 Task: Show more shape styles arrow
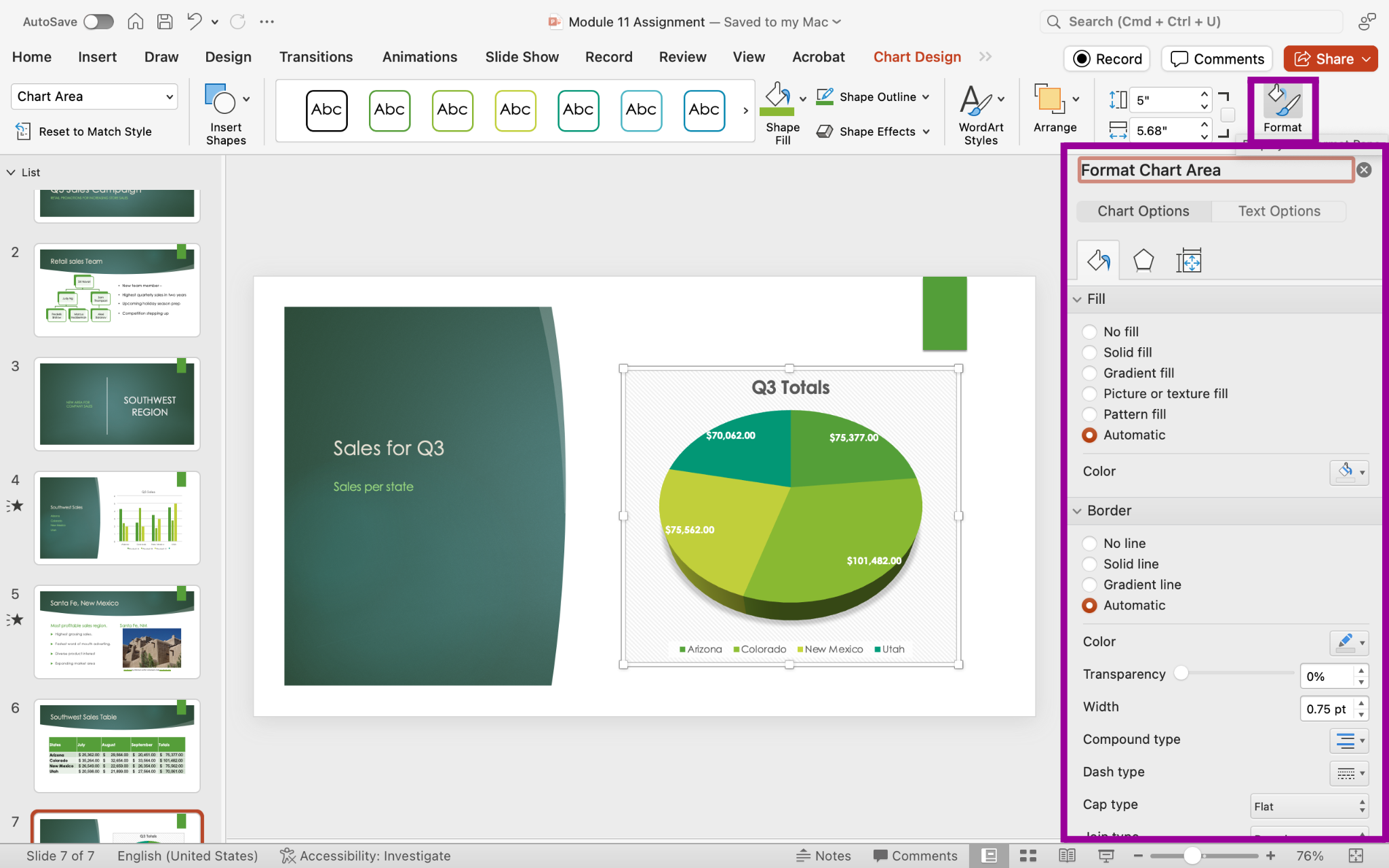(x=745, y=111)
